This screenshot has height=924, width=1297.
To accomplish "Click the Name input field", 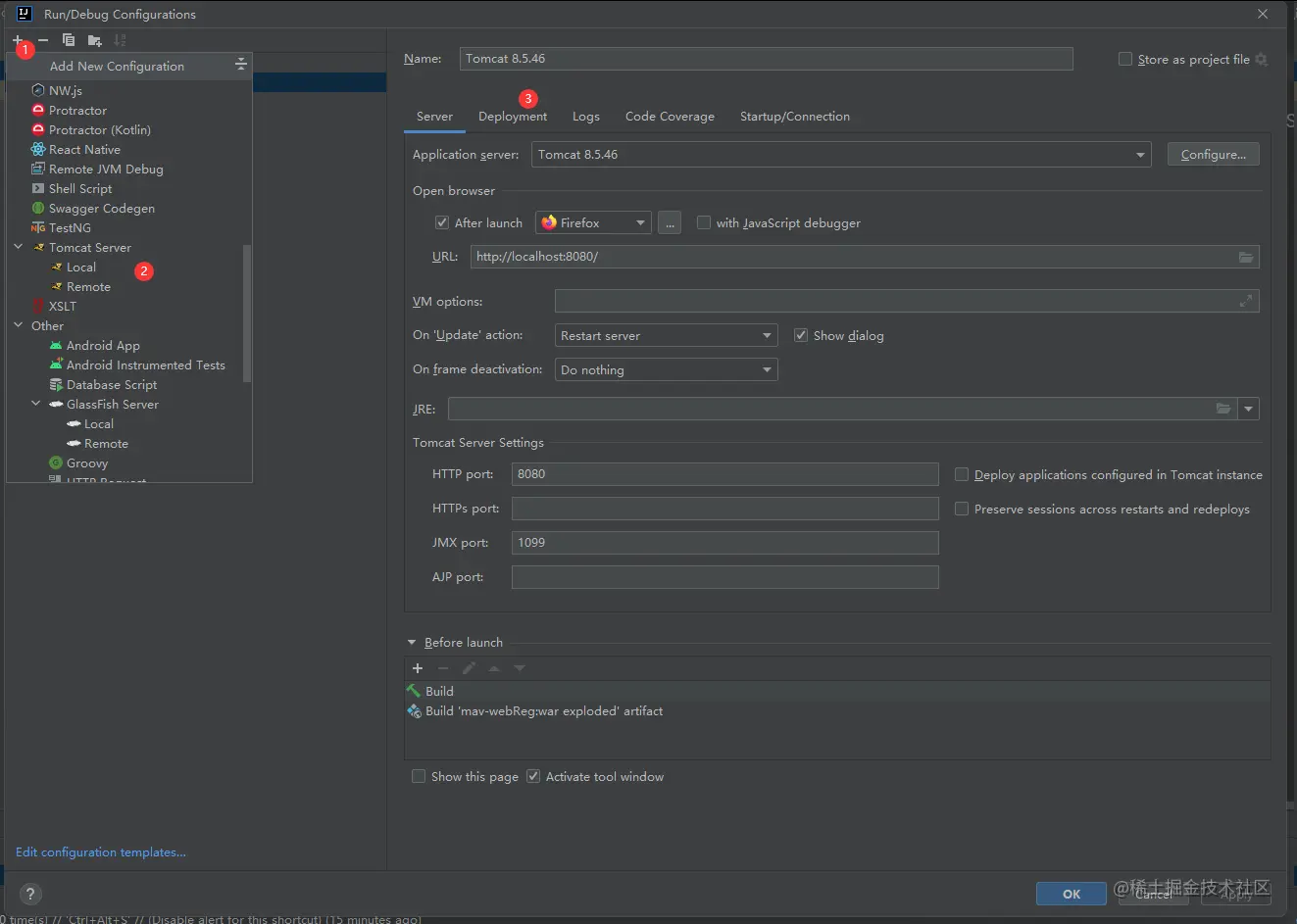I will point(767,59).
